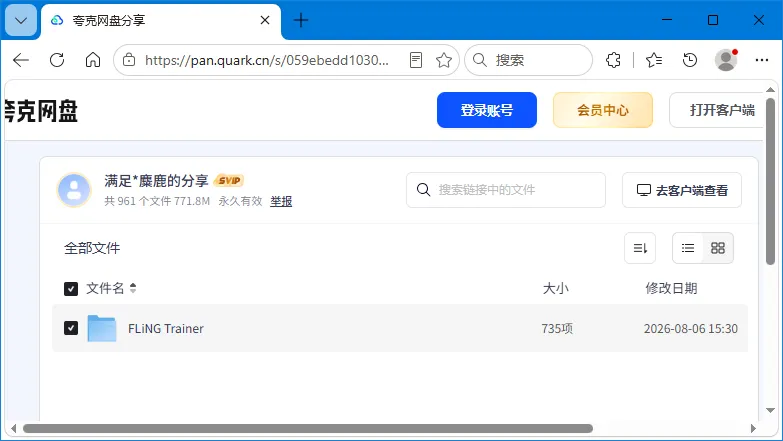783x441 pixels.
Task: Focus the browser 搜索 box
Action: [x=528, y=60]
